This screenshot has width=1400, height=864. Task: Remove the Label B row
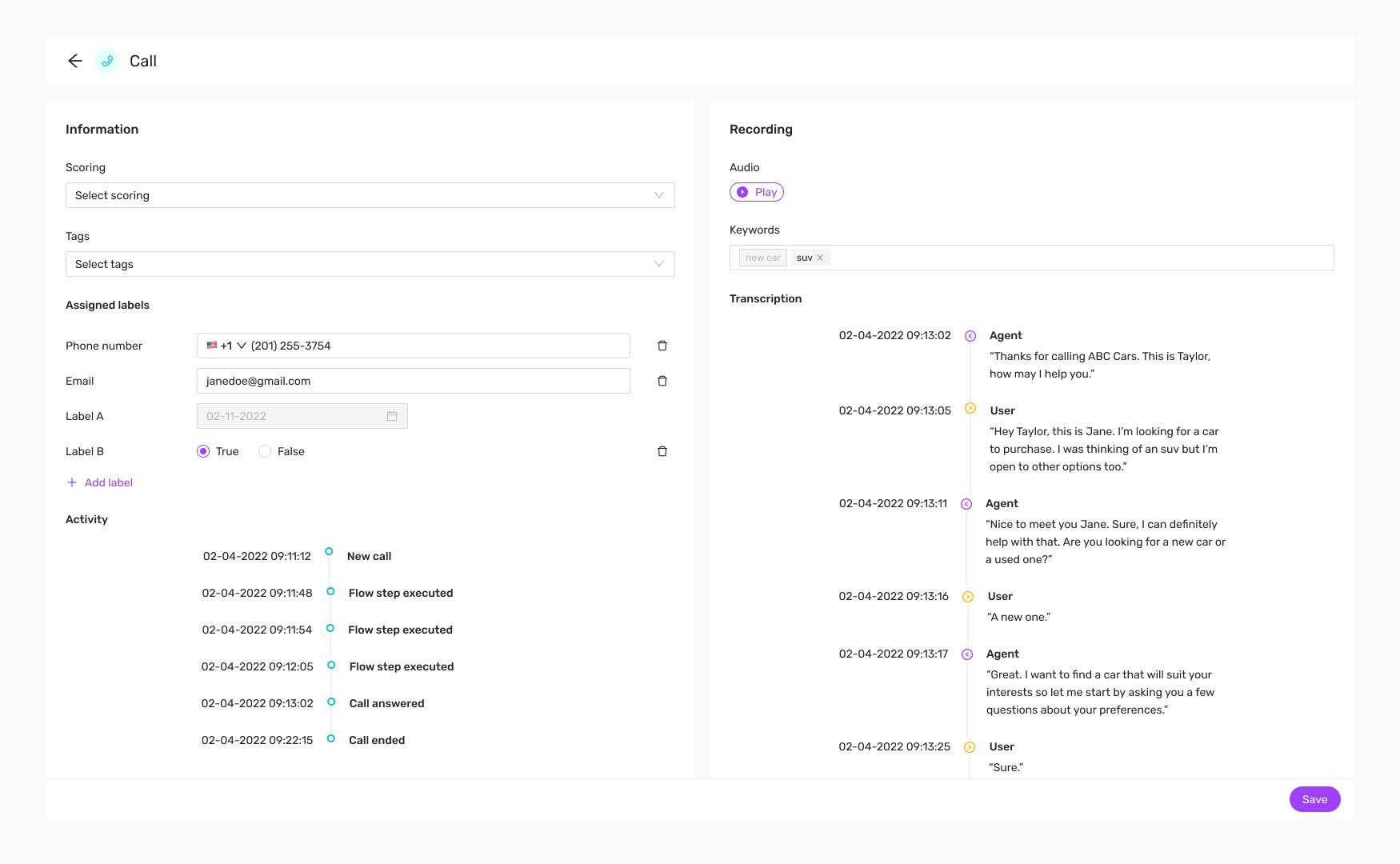coord(662,451)
